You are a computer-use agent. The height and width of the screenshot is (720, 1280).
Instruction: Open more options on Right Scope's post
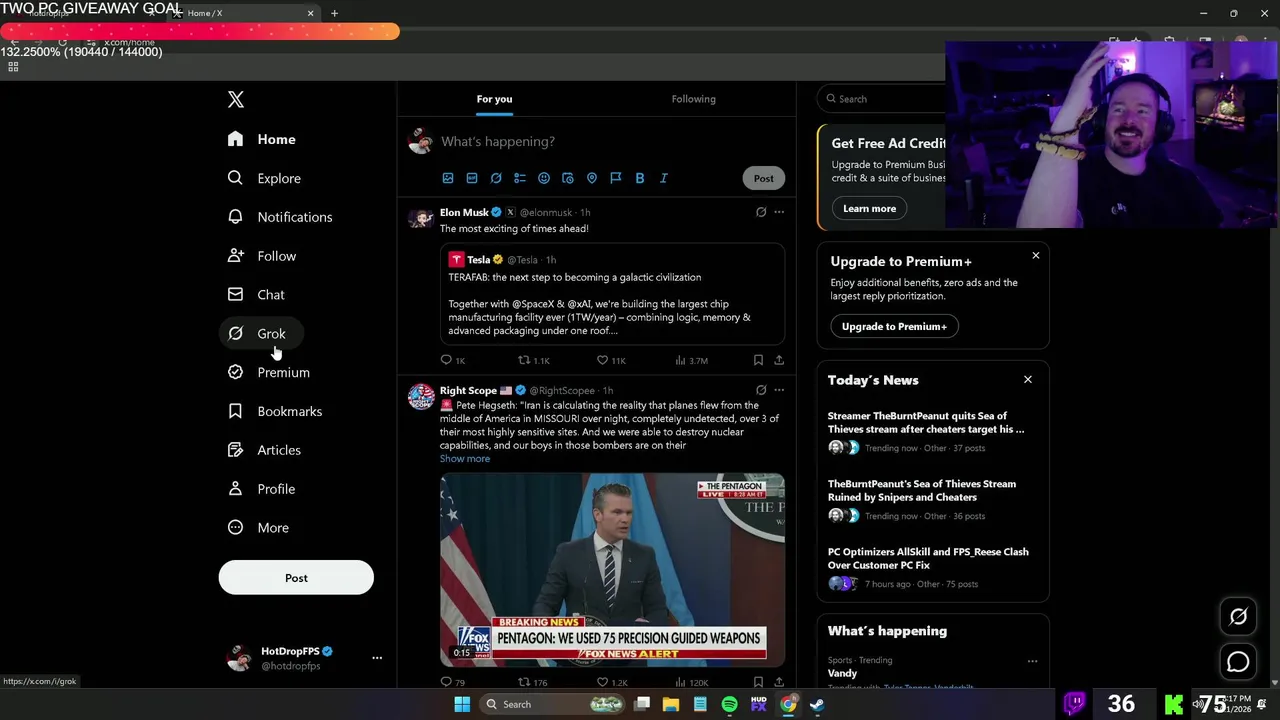pyautogui.click(x=779, y=390)
